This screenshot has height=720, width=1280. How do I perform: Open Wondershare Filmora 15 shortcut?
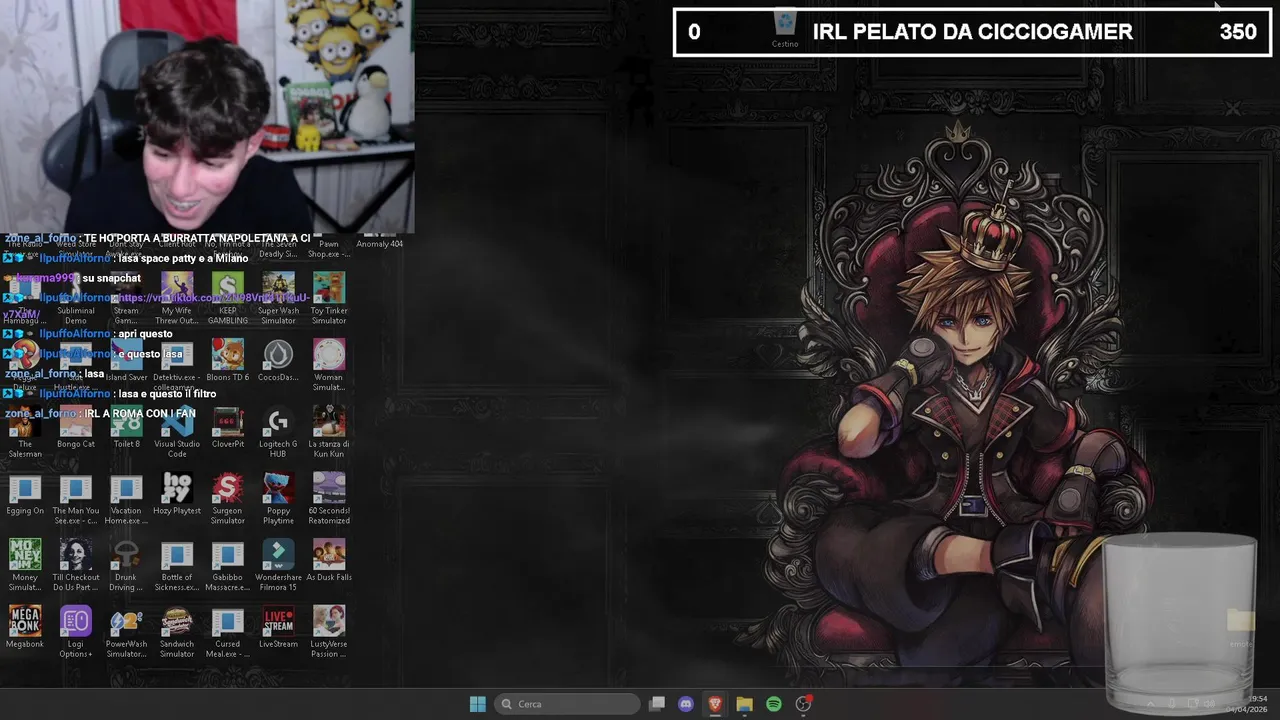pos(278,565)
